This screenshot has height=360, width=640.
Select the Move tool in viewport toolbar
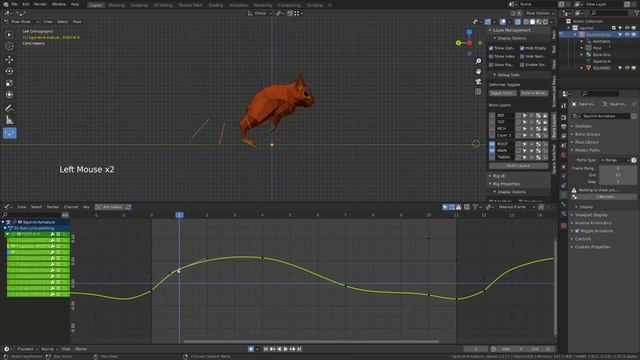click(9, 60)
